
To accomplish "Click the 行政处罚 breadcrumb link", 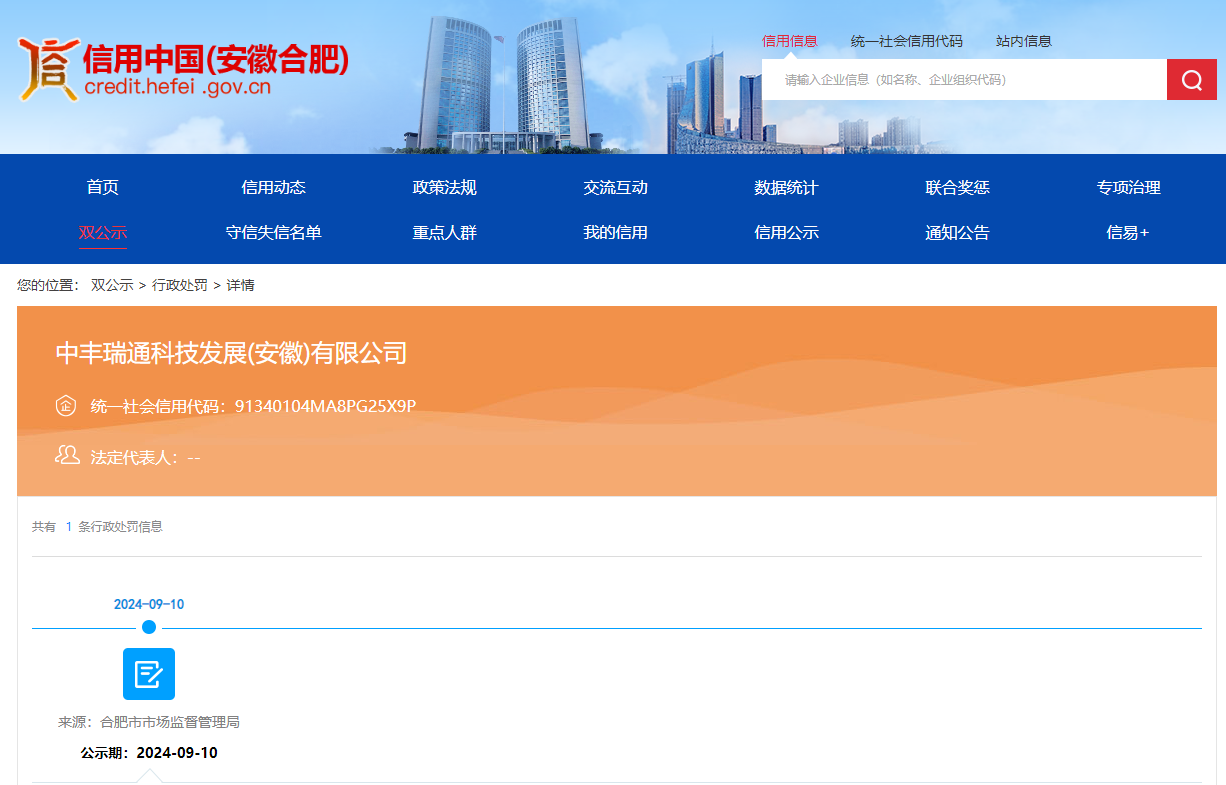I will point(180,285).
